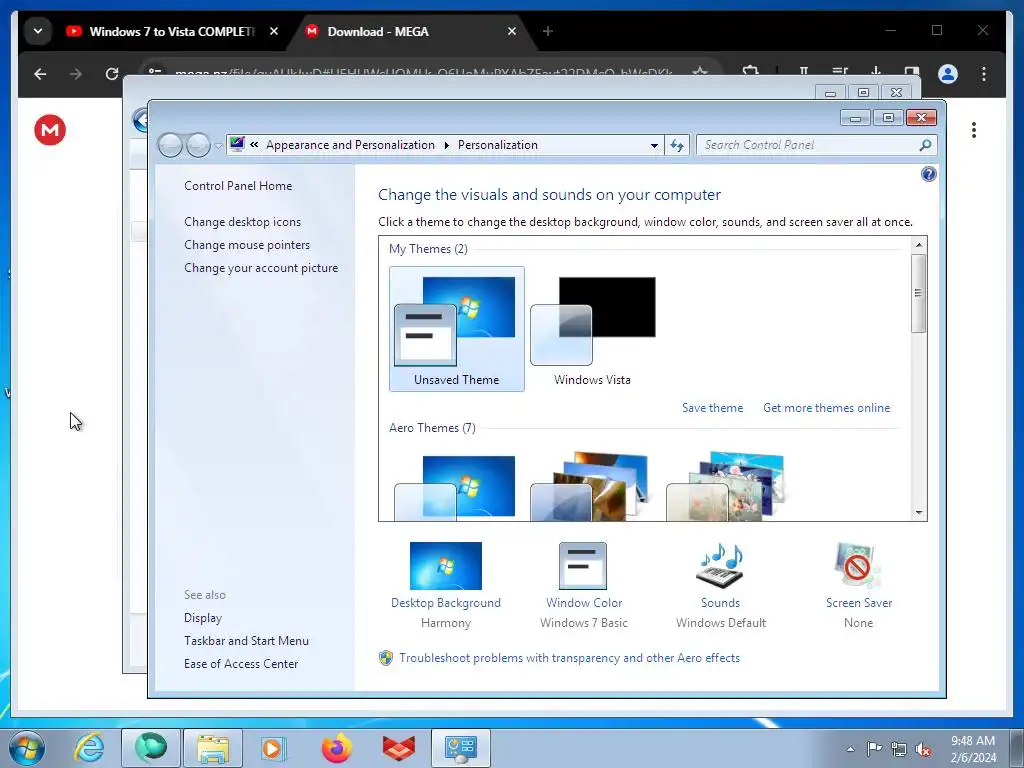This screenshot has height=768, width=1024.
Task: Open Change mouse pointers link
Action: (247, 245)
